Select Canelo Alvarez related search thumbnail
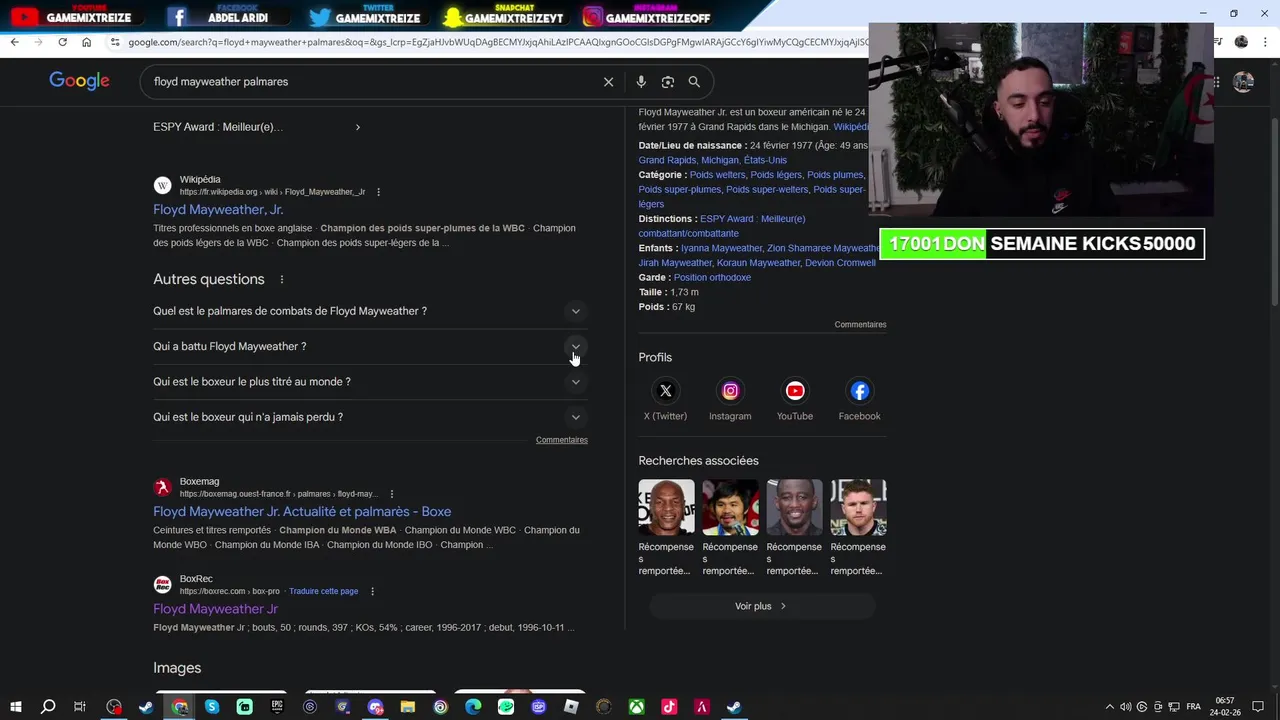 click(x=858, y=507)
